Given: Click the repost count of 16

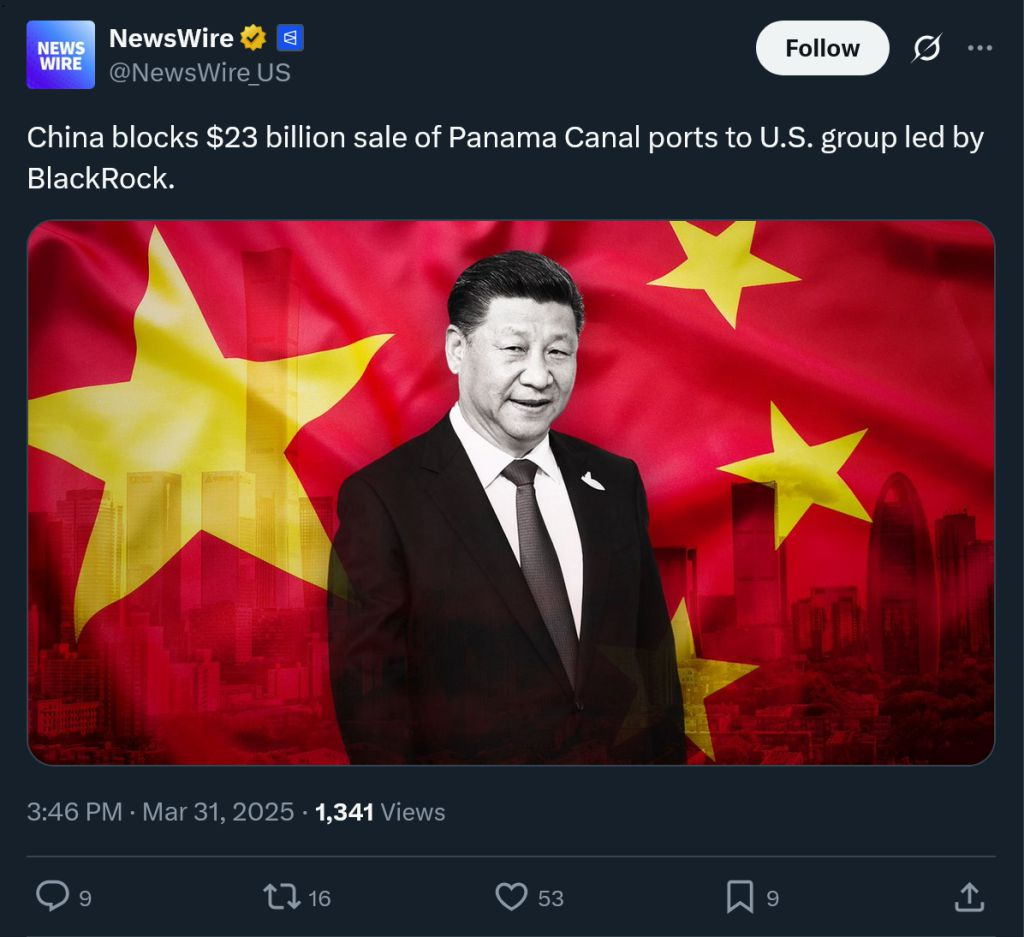Looking at the screenshot, I should [319, 898].
